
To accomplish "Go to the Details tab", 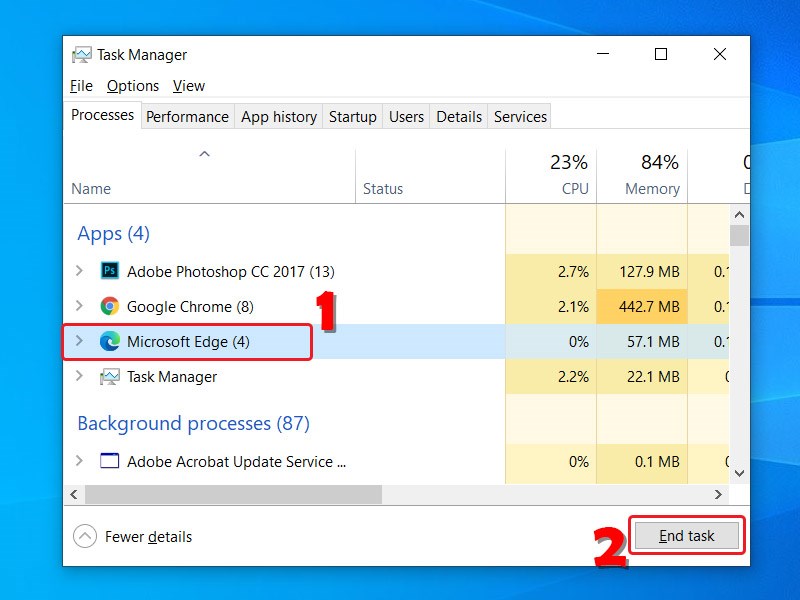I will [x=459, y=116].
